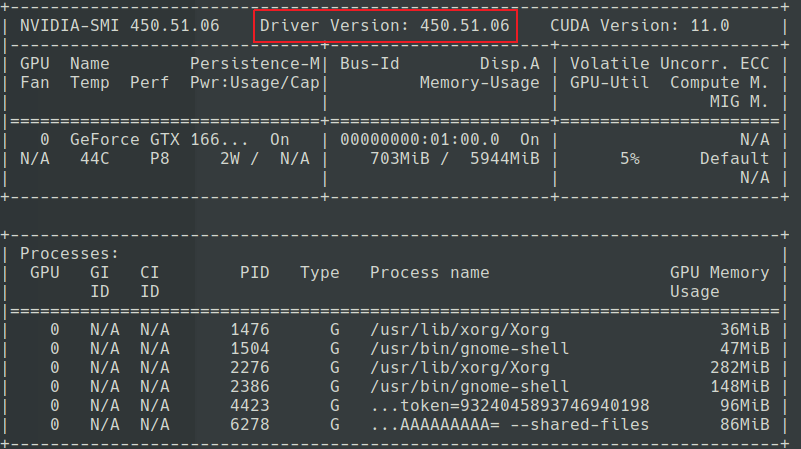Click the --shared-files process entry
This screenshot has width=801, height=449.
510,424
